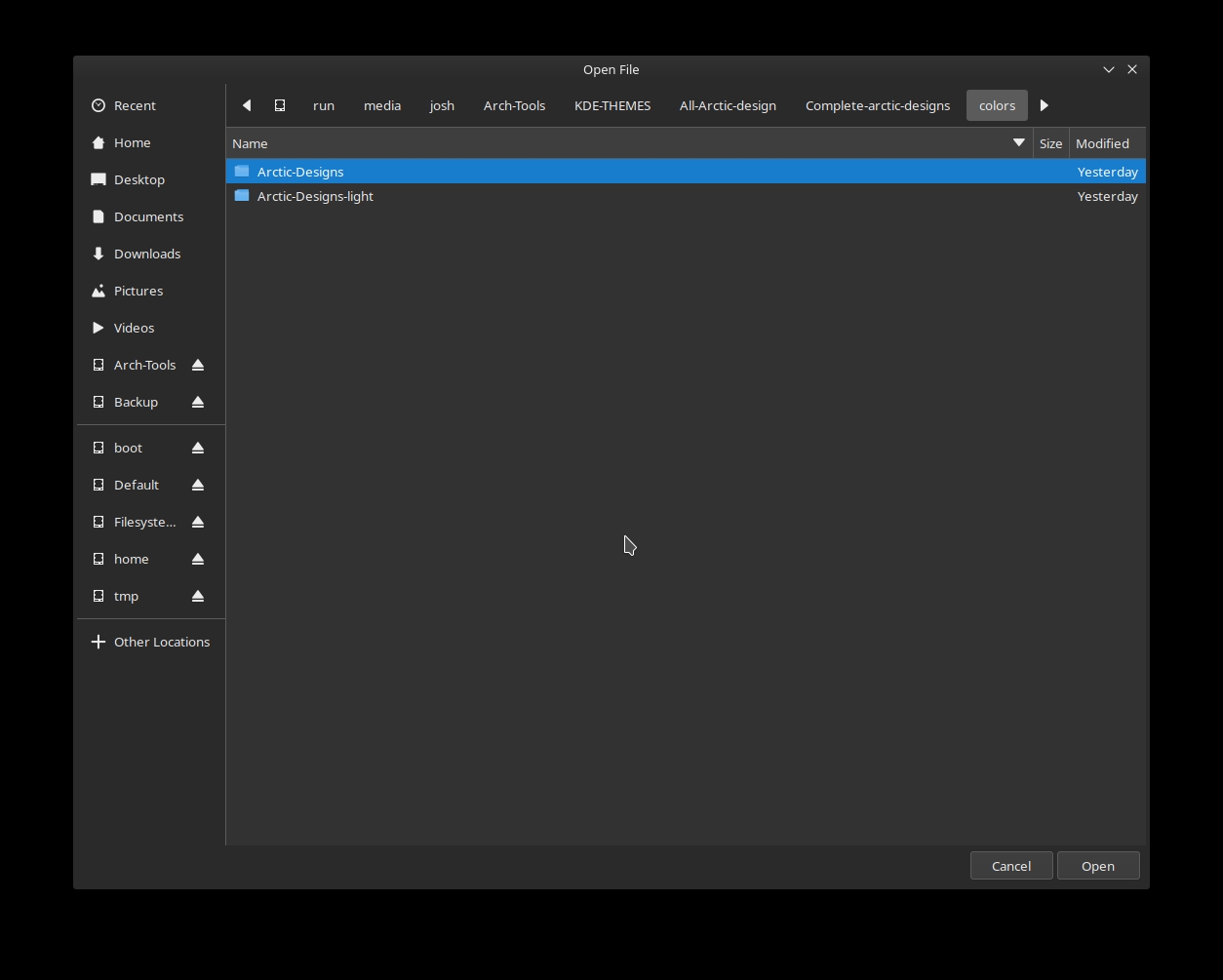Click the Arctic-Designs-light folder icon
The image size is (1223, 980).
tap(242, 195)
